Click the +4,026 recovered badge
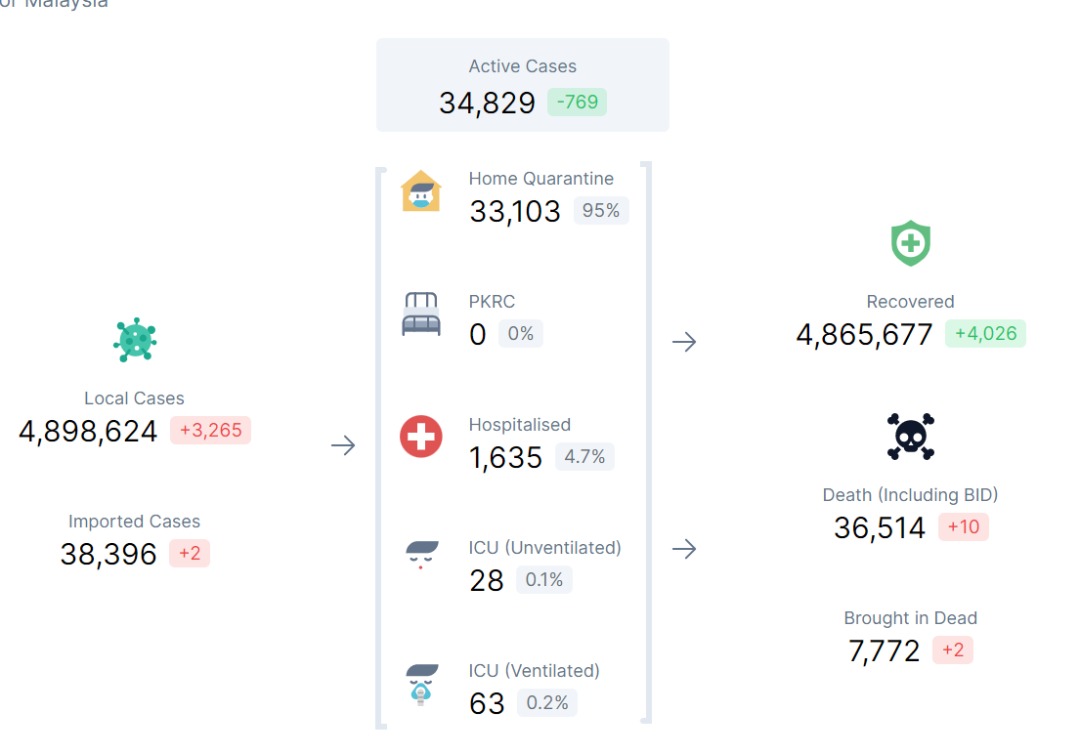The height and width of the screenshot is (754, 1080). pyautogui.click(x=985, y=334)
